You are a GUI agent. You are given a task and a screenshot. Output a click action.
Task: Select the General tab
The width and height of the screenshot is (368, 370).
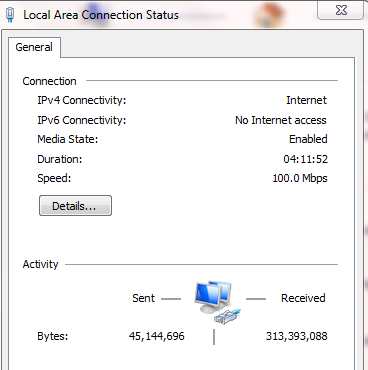pyautogui.click(x=34, y=47)
